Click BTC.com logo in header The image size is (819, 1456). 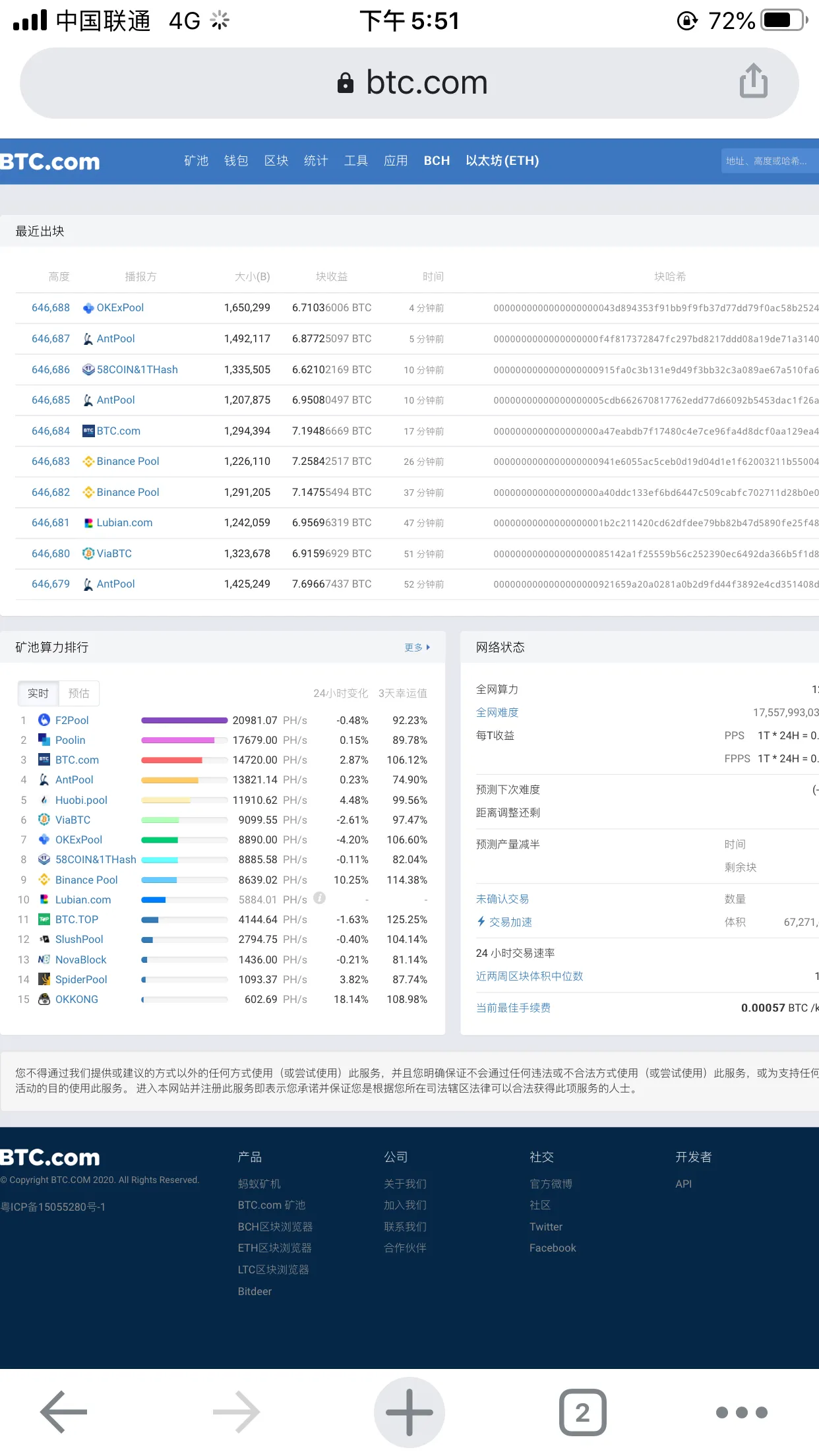coord(50,162)
